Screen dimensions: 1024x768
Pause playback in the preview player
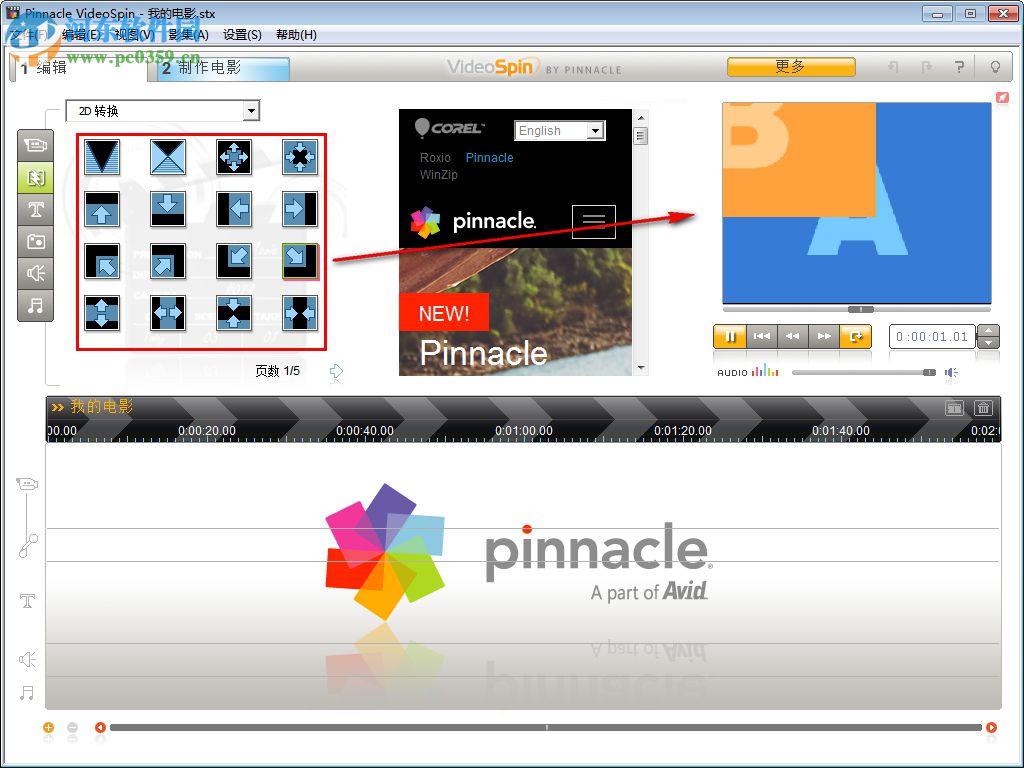click(729, 337)
